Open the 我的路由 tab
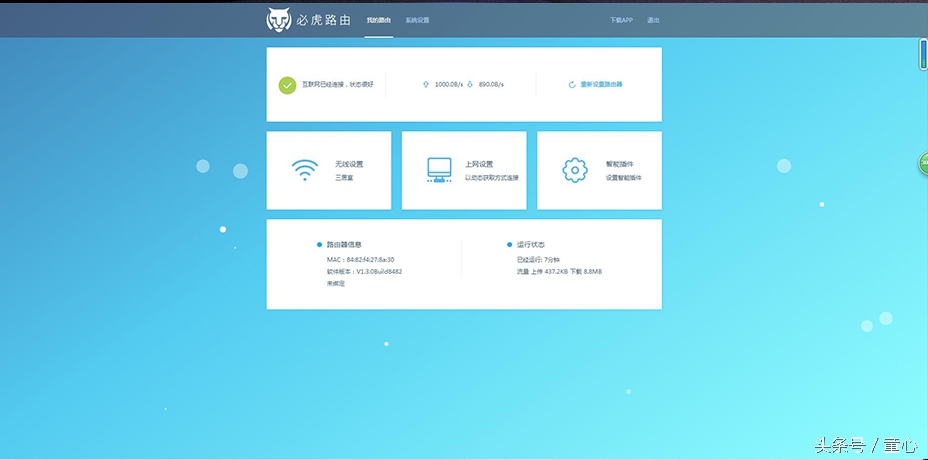This screenshot has width=928, height=460. [x=379, y=20]
